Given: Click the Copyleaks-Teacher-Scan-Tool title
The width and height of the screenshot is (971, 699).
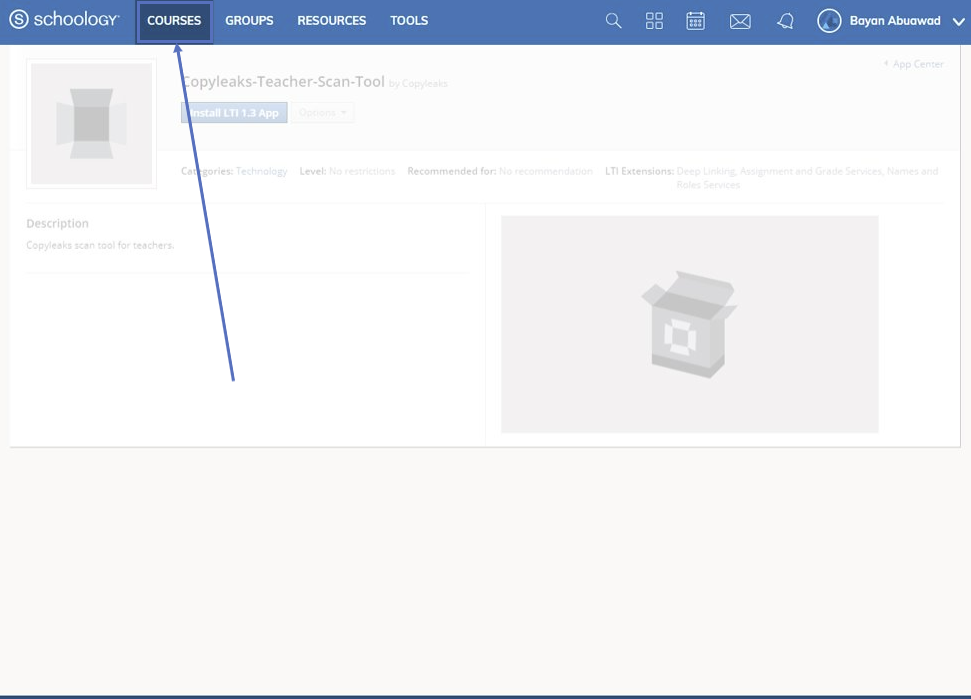Looking at the screenshot, I should 284,82.
